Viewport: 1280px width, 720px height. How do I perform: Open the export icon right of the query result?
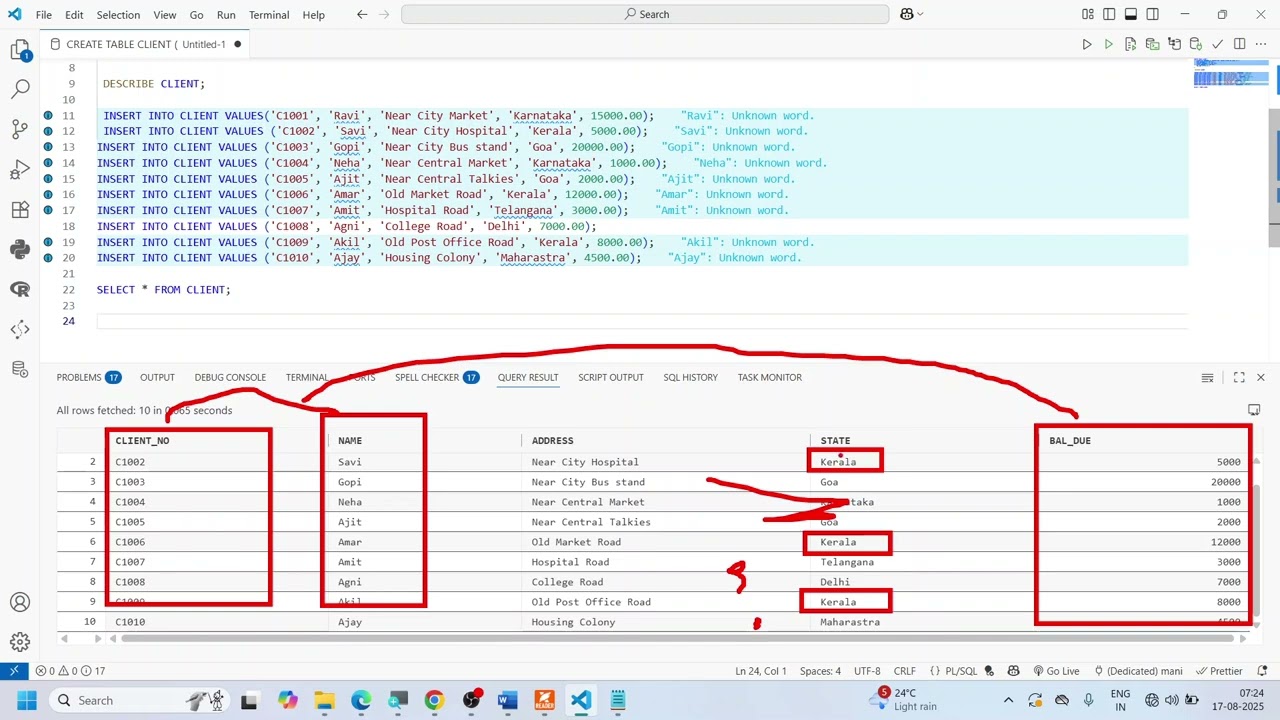point(1254,410)
